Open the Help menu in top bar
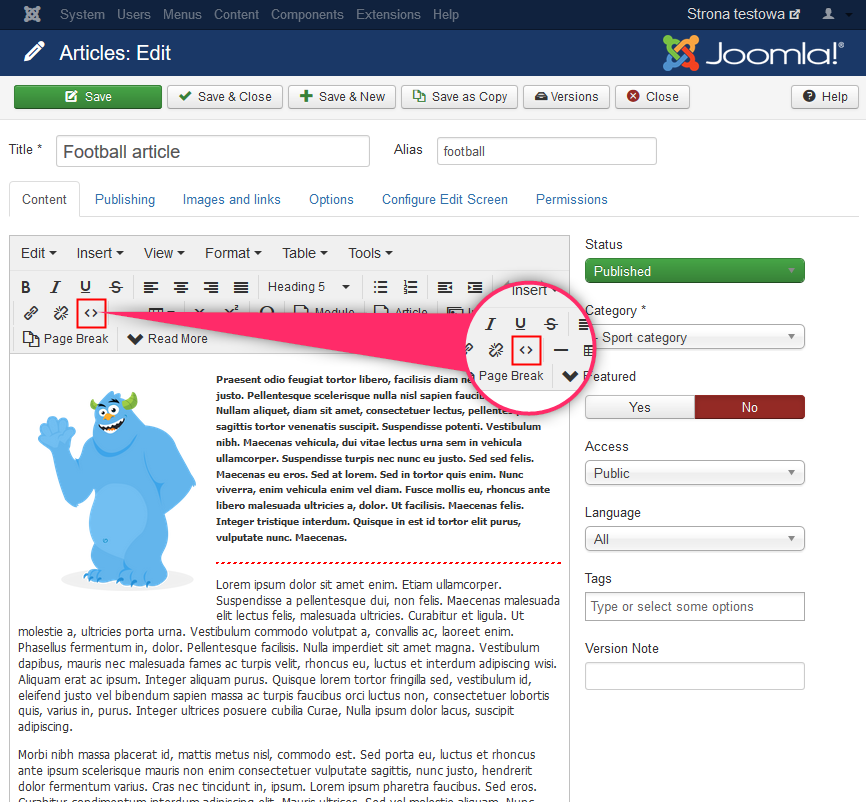 click(x=446, y=14)
